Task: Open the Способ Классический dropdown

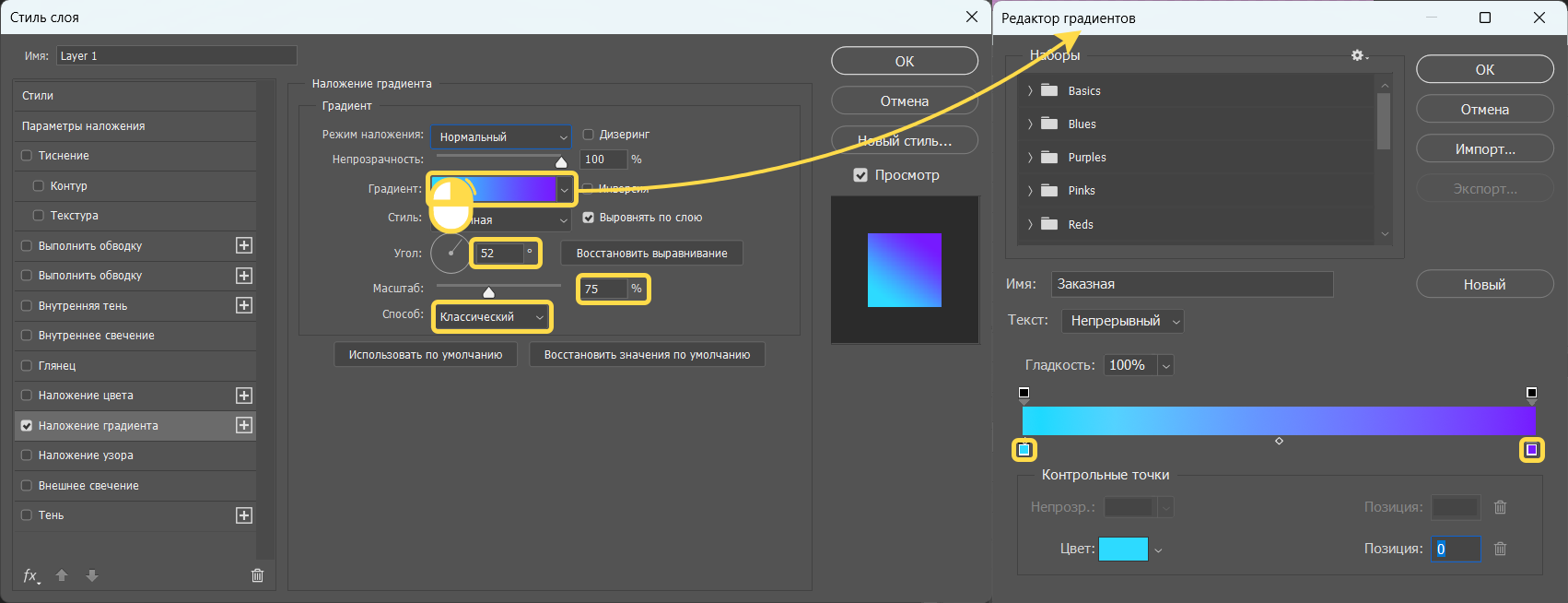Action: (492, 317)
